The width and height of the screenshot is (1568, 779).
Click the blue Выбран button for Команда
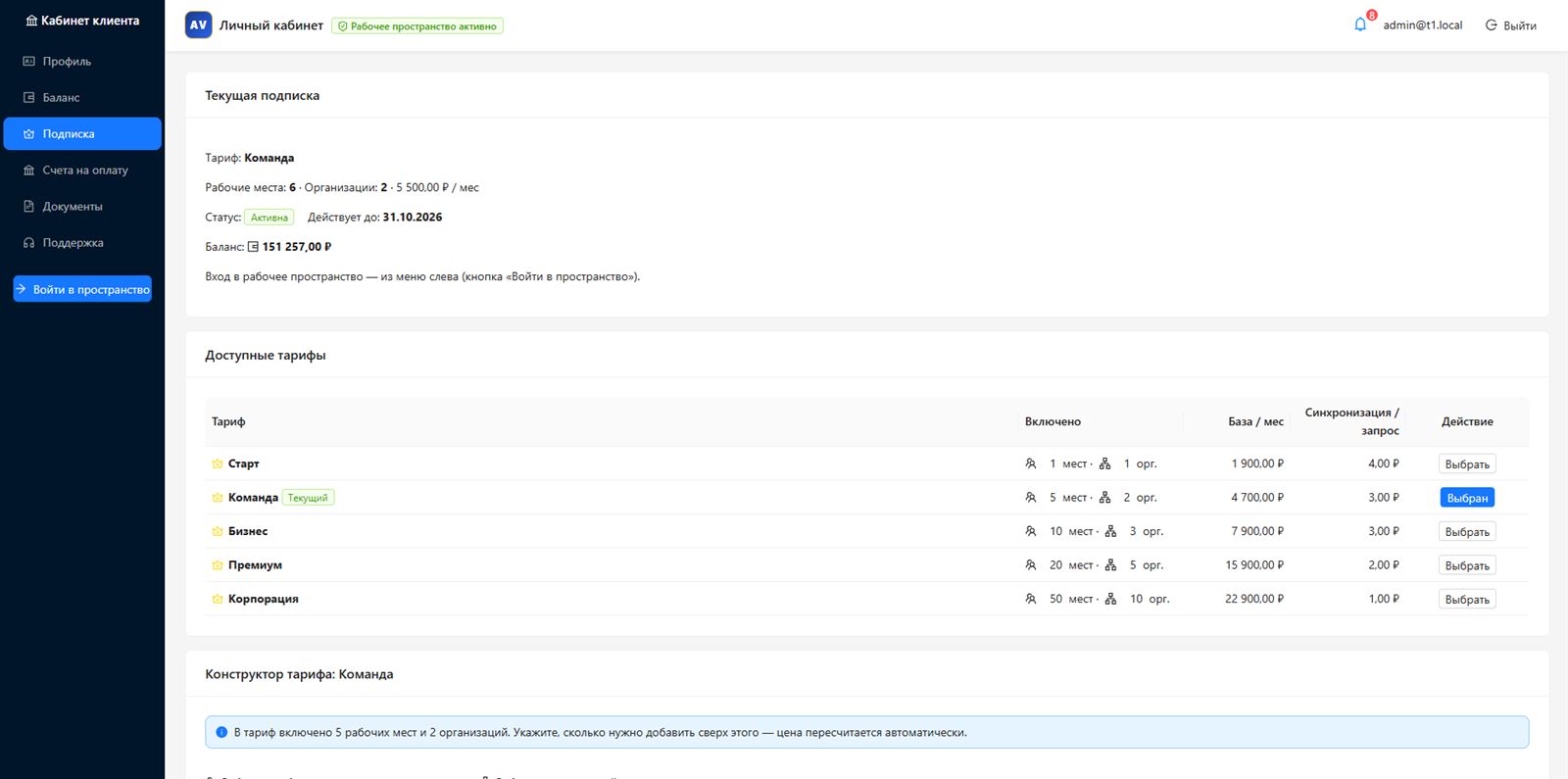pyautogui.click(x=1467, y=498)
